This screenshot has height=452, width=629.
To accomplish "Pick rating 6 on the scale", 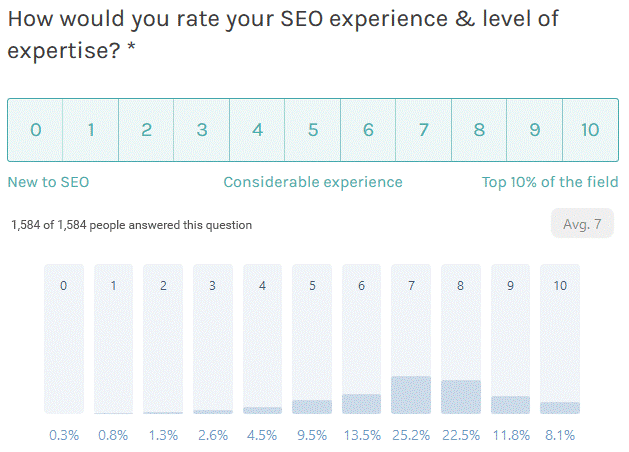I will [368, 130].
